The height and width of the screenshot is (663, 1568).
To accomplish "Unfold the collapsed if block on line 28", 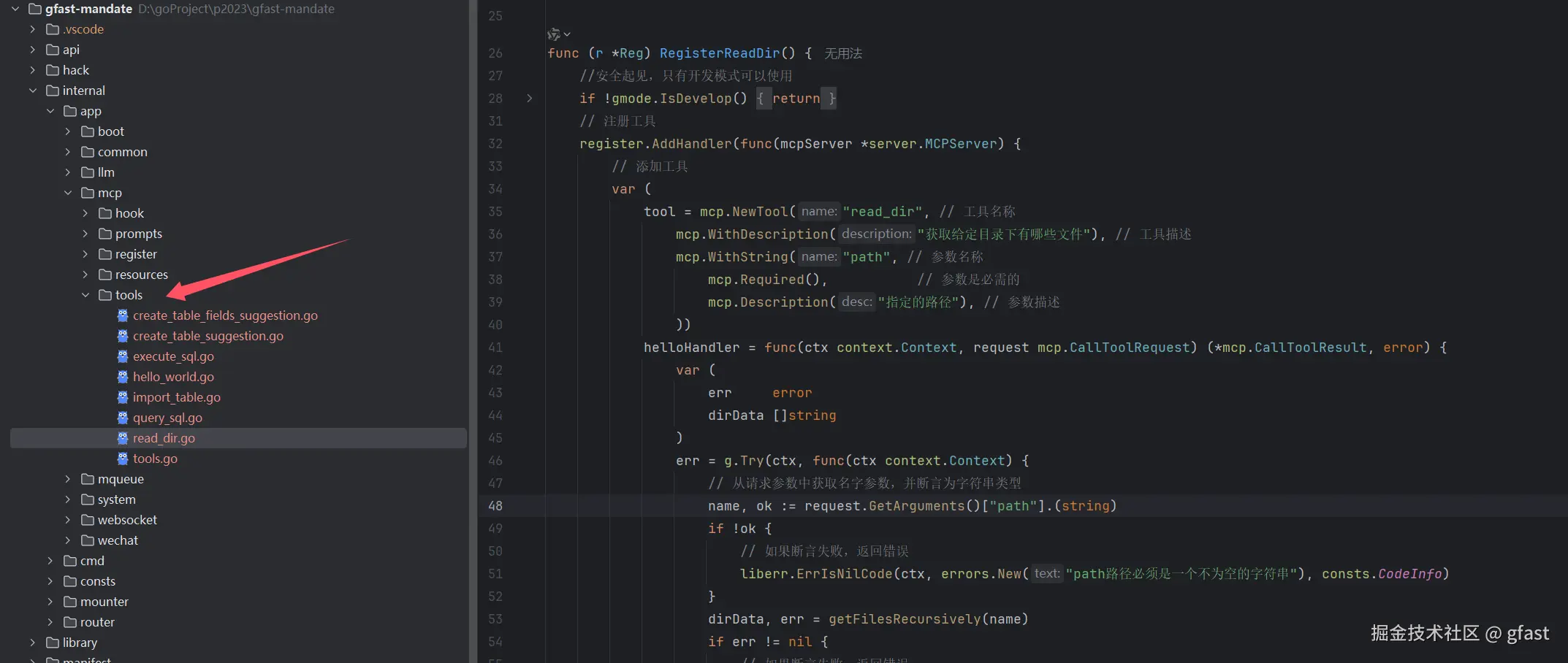I will (x=530, y=98).
